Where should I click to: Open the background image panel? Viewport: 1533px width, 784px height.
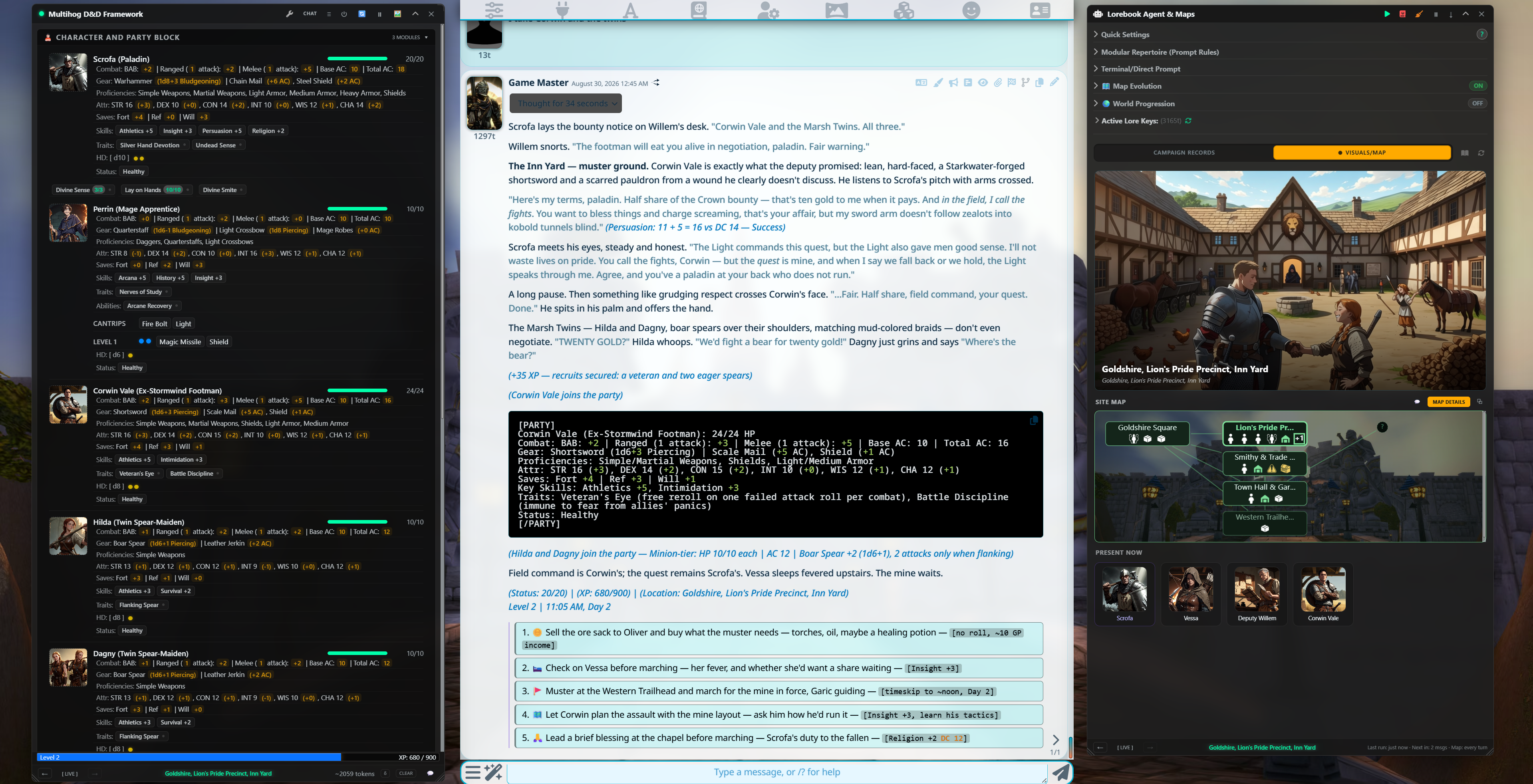click(x=836, y=10)
